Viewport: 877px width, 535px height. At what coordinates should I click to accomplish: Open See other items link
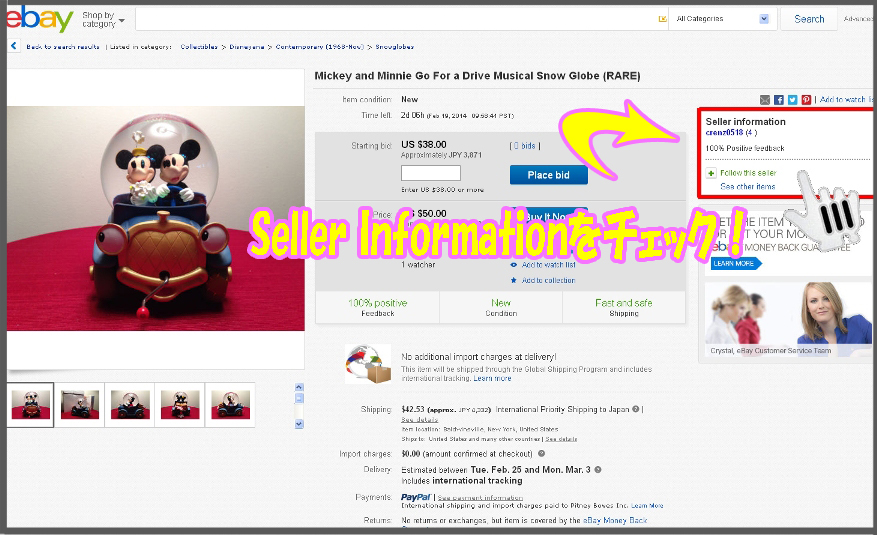747,187
